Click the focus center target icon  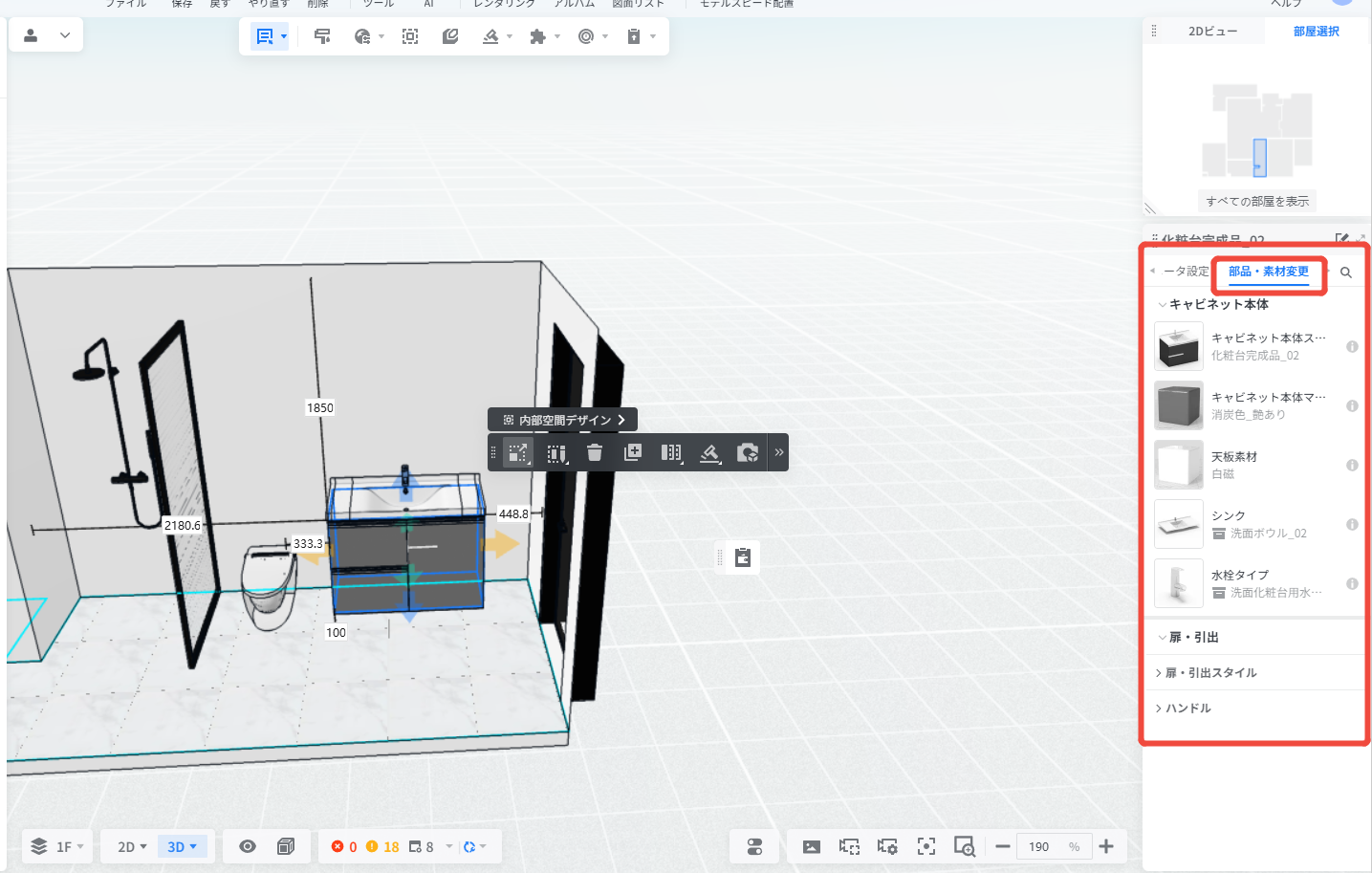pyautogui.click(x=926, y=846)
